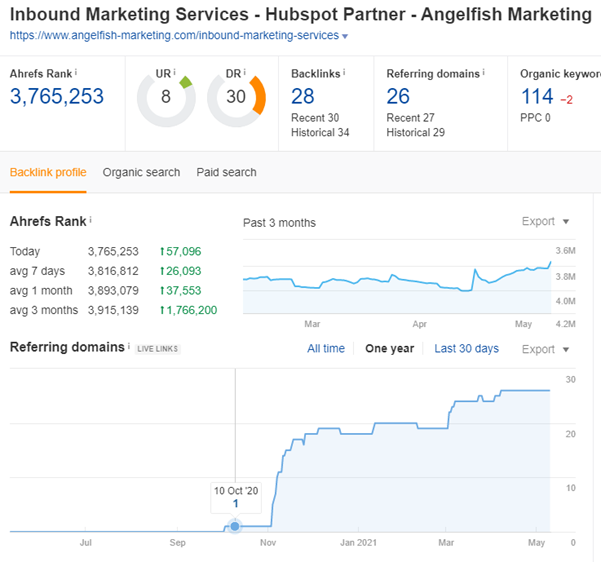The height and width of the screenshot is (562, 601).
Task: Switch to the Paid search tab
Action: pyautogui.click(x=227, y=173)
